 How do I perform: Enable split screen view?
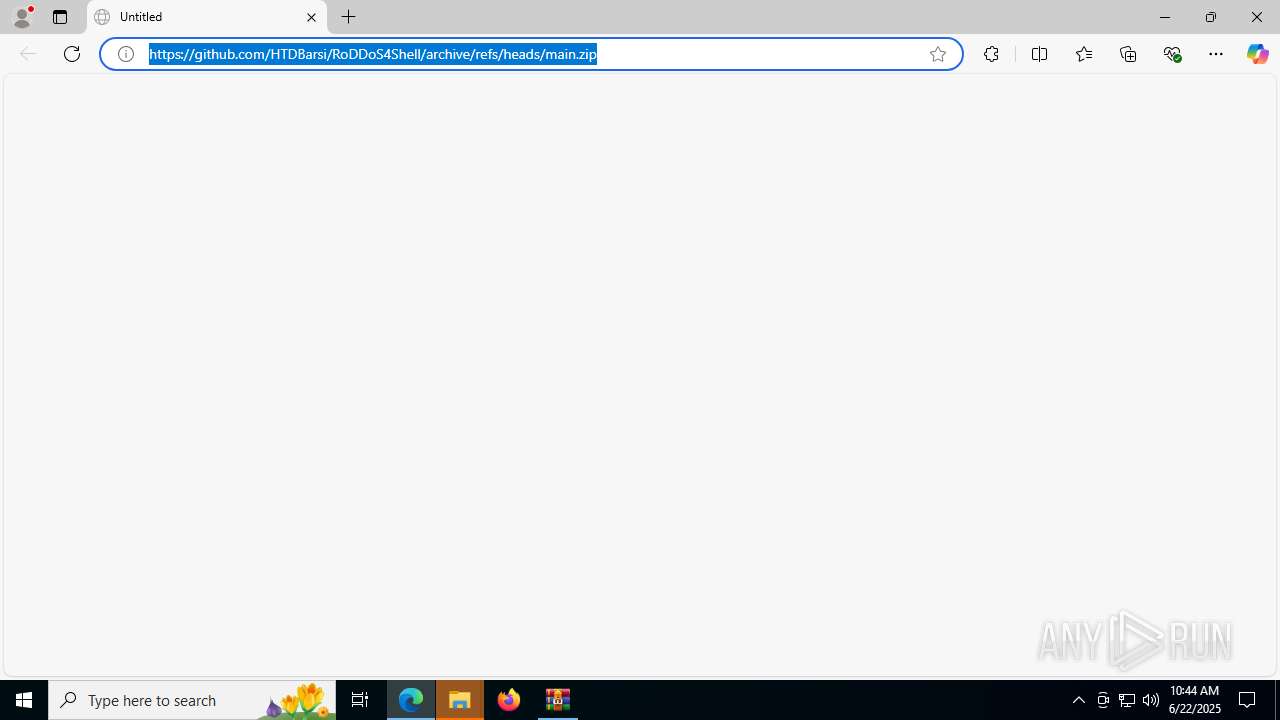point(1040,54)
